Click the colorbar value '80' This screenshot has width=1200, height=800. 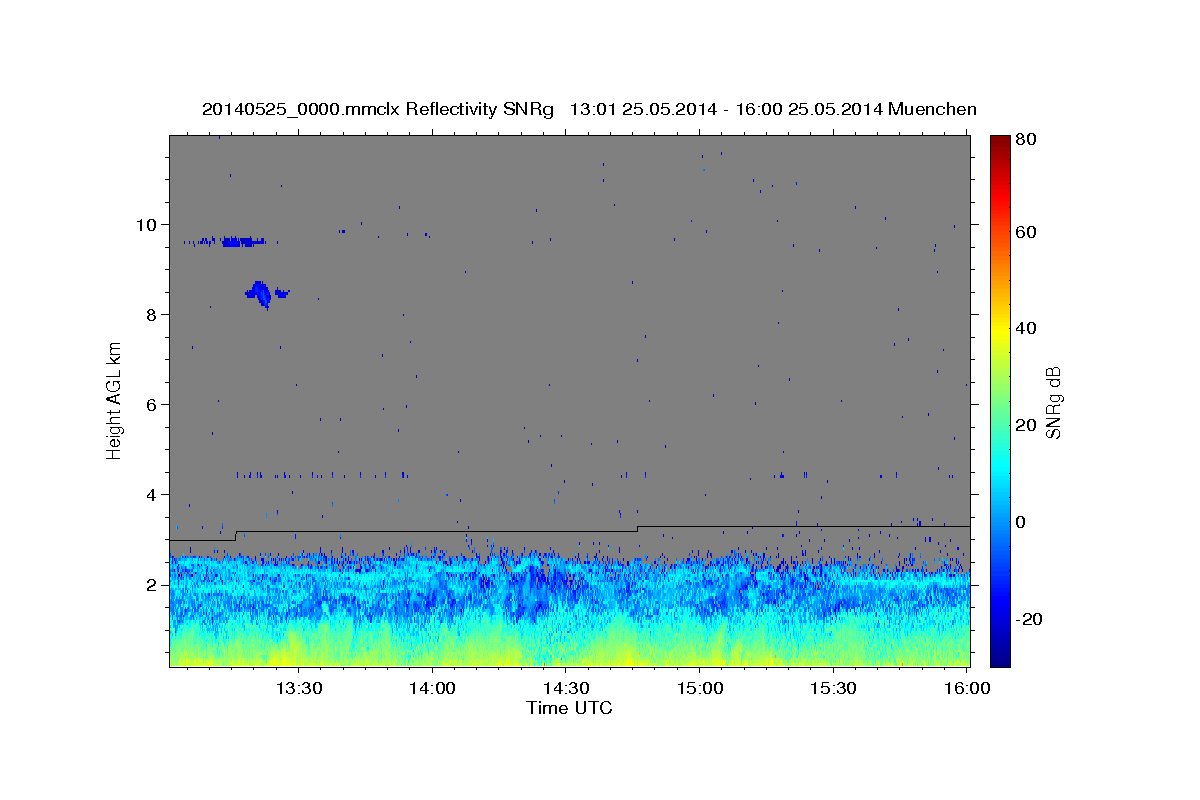pyautogui.click(x=1025, y=139)
